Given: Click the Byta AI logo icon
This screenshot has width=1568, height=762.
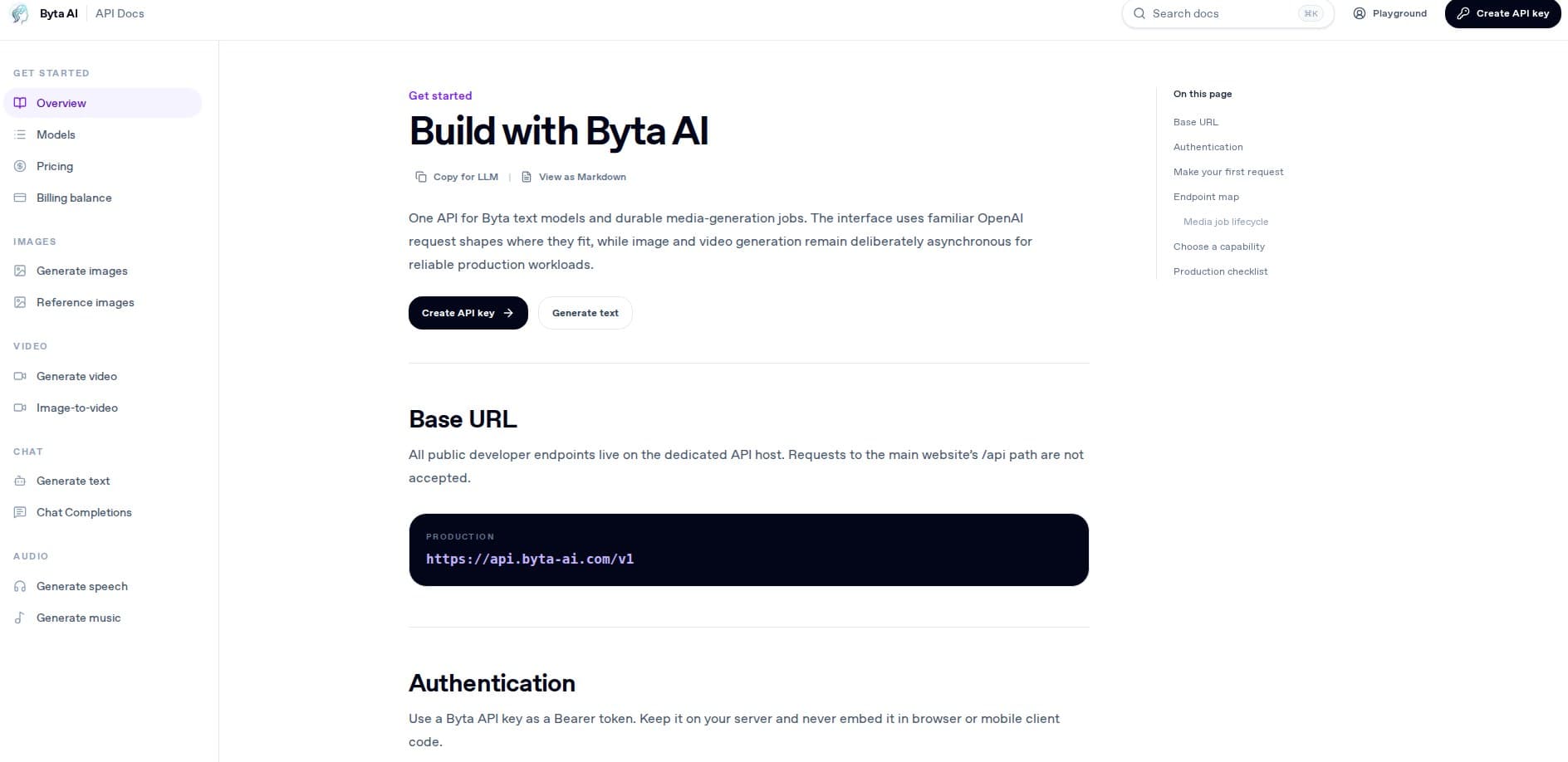Looking at the screenshot, I should [19, 13].
